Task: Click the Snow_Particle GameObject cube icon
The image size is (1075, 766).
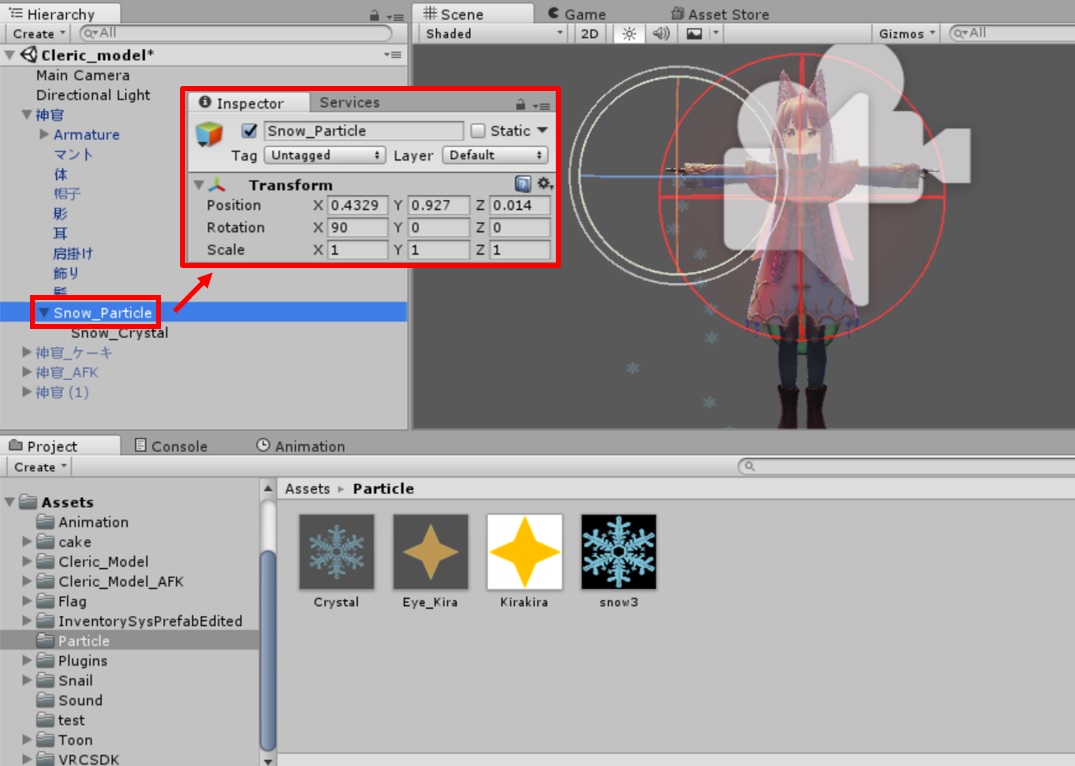Action: pos(210,134)
